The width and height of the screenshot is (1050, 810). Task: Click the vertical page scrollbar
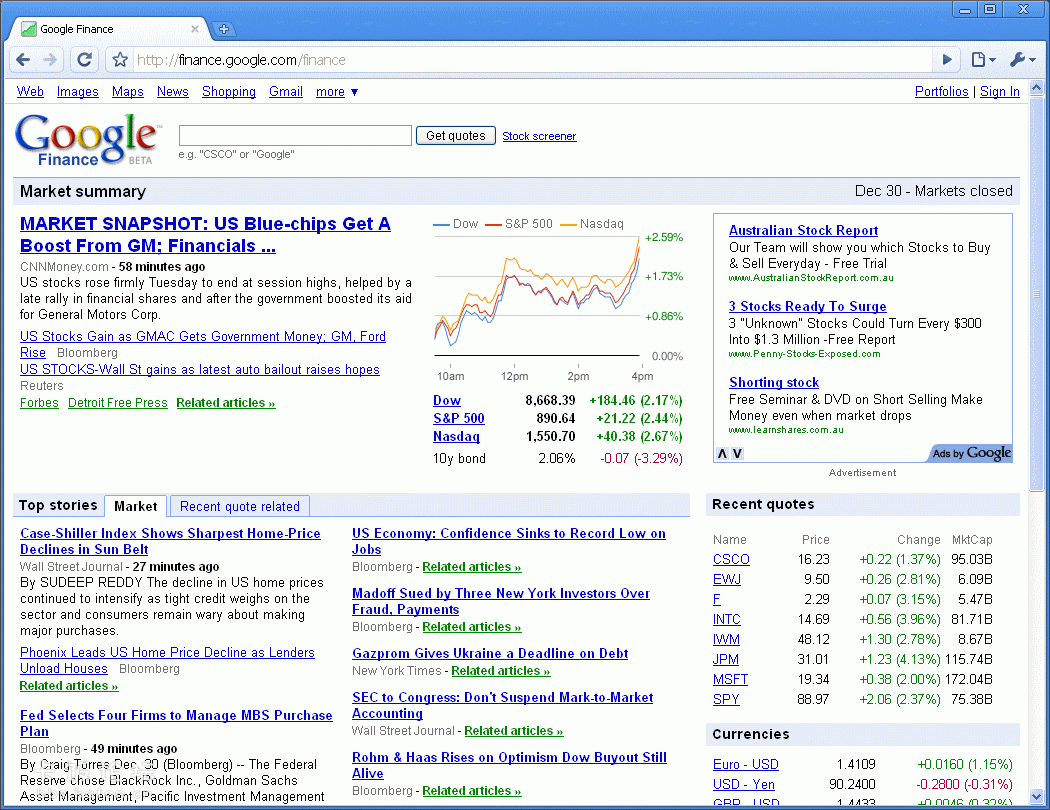pos(1036,300)
